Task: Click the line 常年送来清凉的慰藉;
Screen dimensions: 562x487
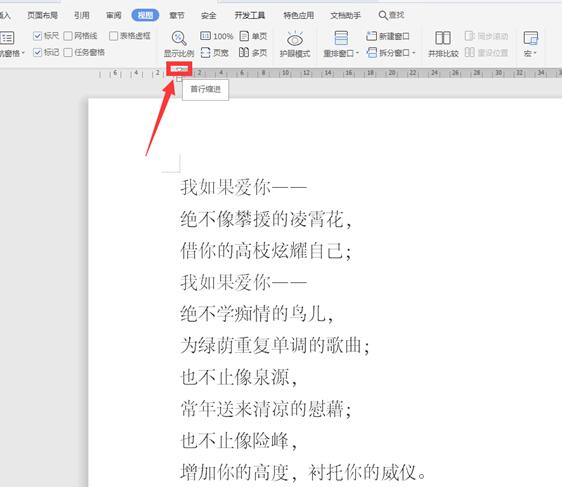Action: [x=266, y=408]
